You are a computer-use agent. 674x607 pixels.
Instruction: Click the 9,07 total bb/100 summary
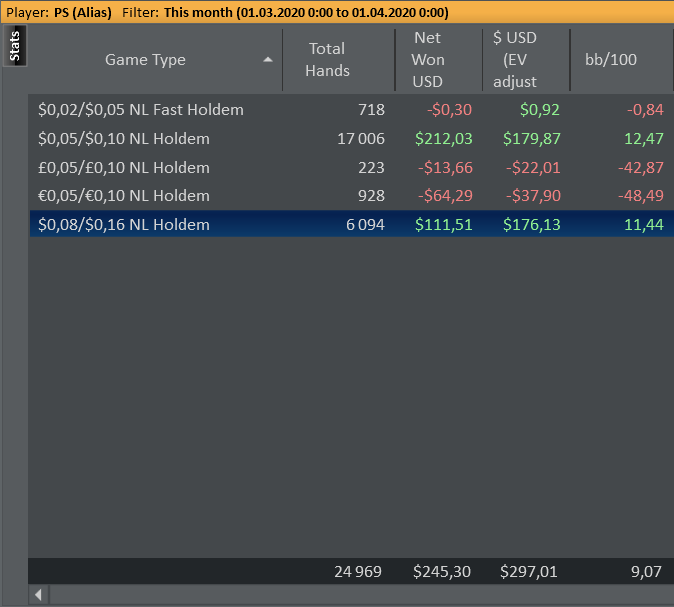(x=646, y=571)
